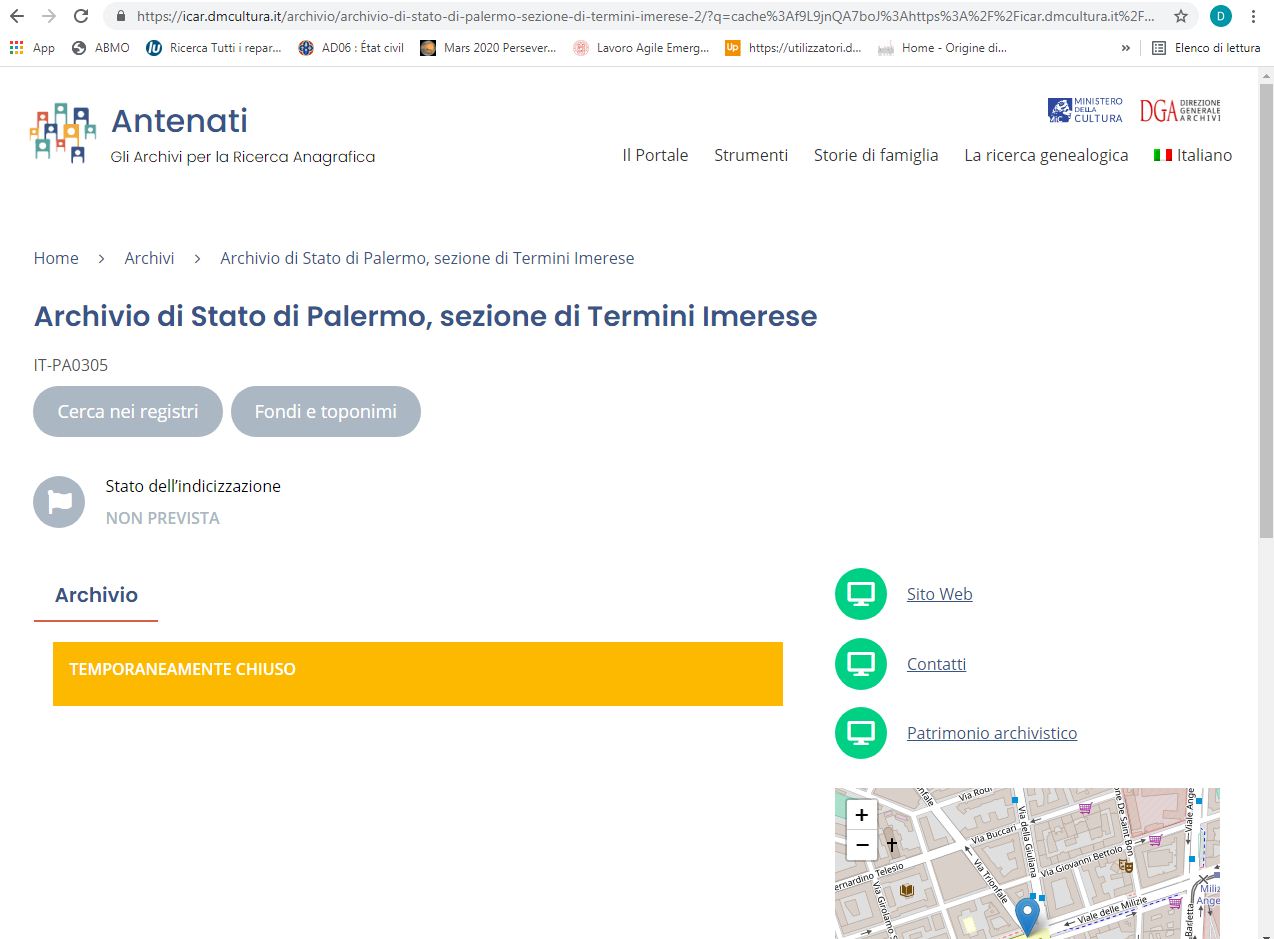Image resolution: width=1274 pixels, height=939 pixels.
Task: Open the Home - Origine di... bookmark
Action: tap(942, 47)
